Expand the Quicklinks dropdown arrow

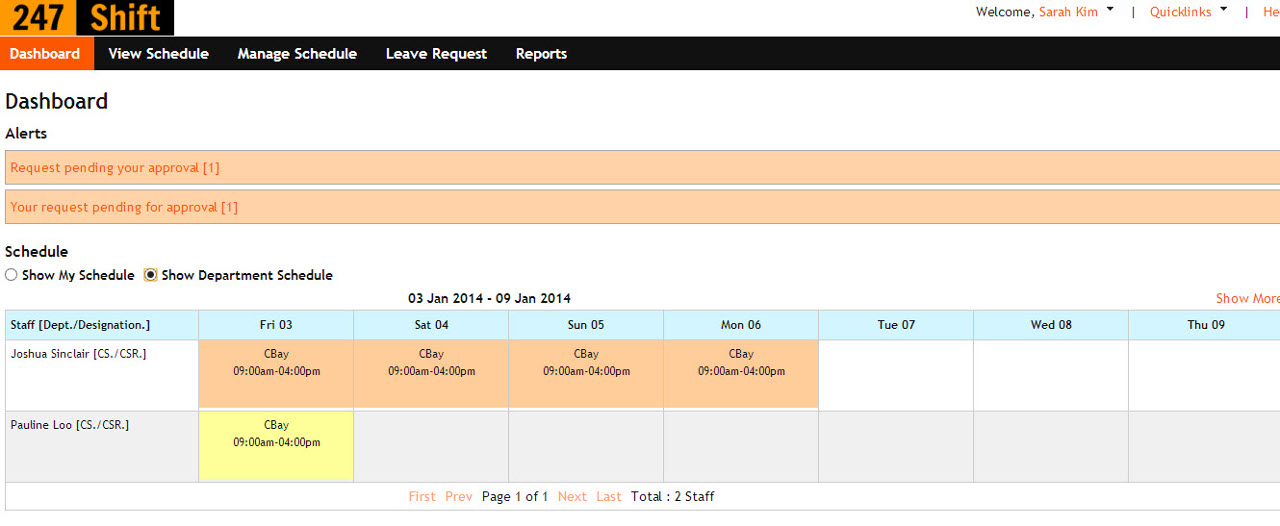(1224, 9)
